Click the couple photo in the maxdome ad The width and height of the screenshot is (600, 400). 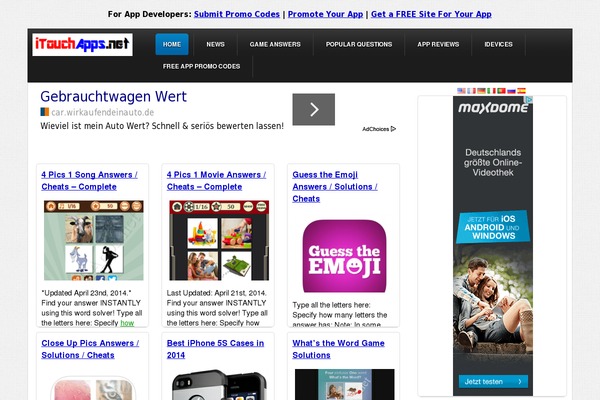pyautogui.click(x=493, y=304)
